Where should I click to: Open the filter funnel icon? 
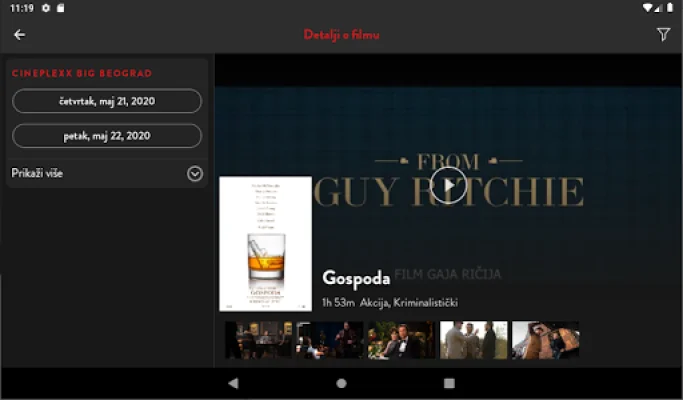click(x=663, y=35)
